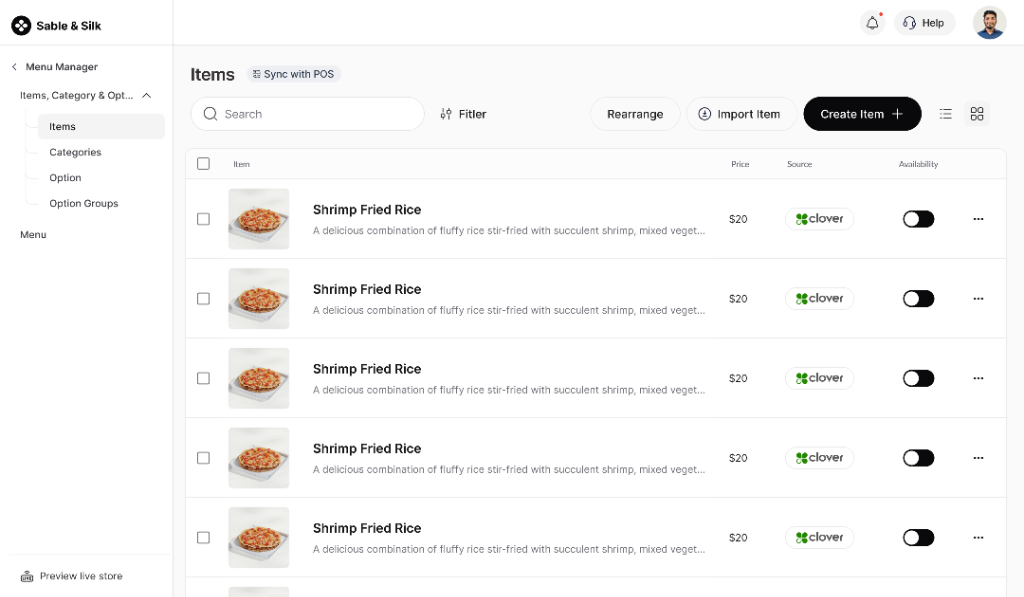
Task: Check the fourth Shrimp Fried Rice row checkbox
Action: click(x=204, y=458)
